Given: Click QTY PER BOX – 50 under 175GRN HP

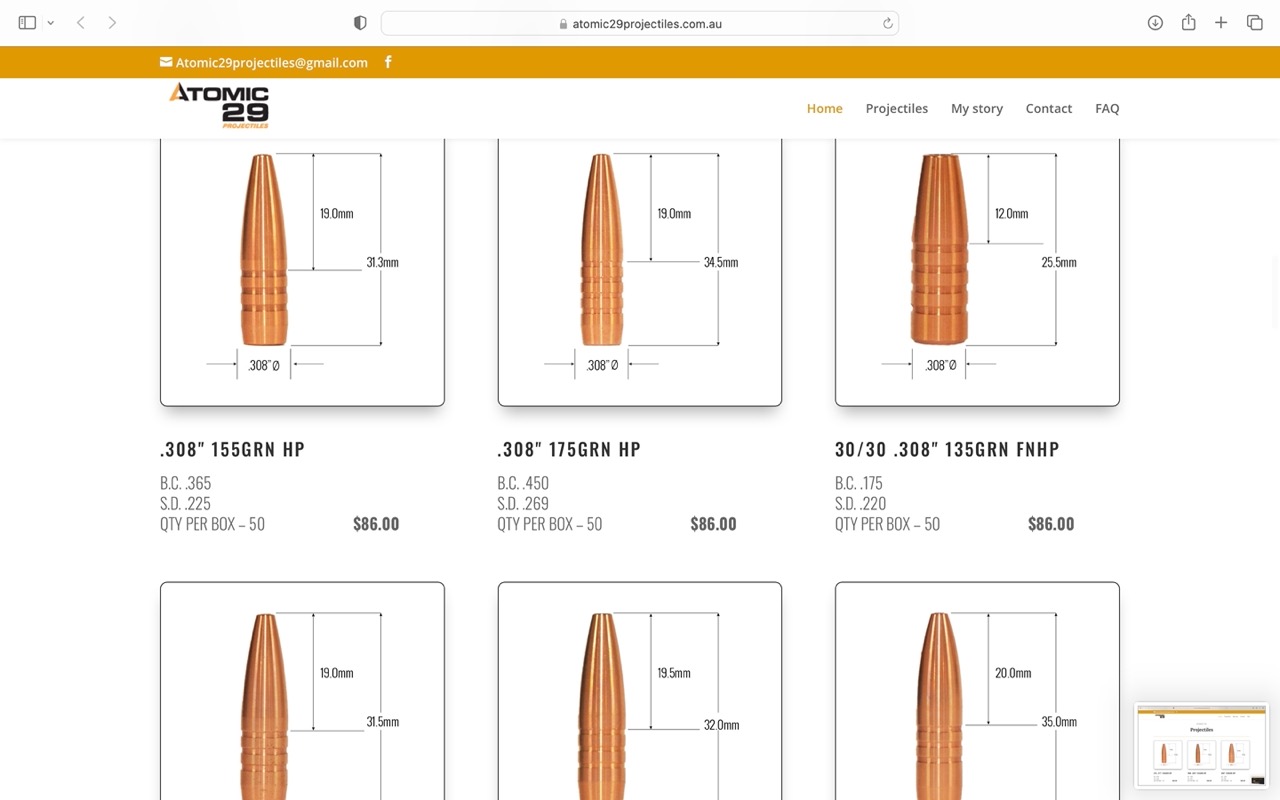Looking at the screenshot, I should pos(550,524).
